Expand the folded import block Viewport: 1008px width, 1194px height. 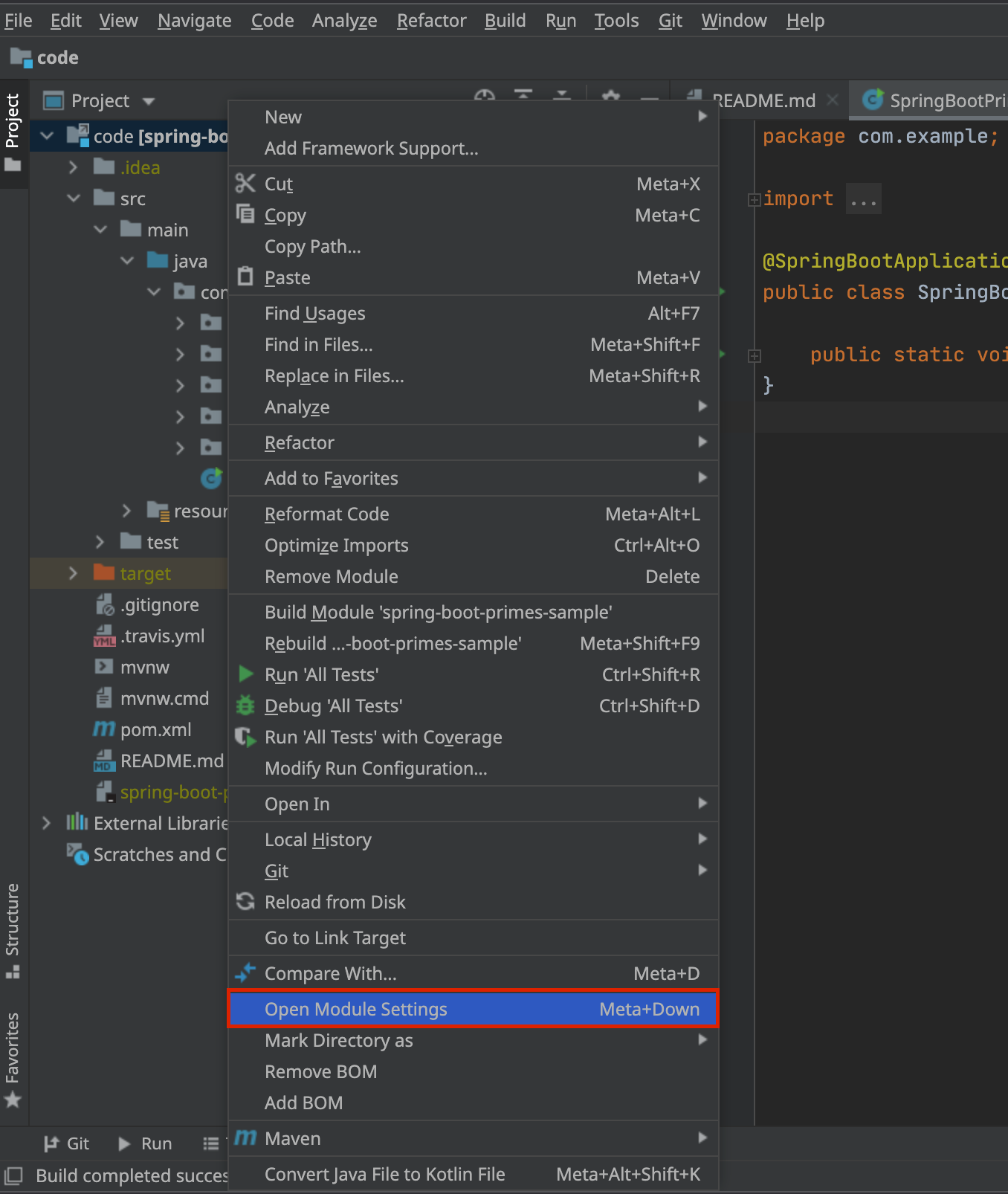(754, 199)
